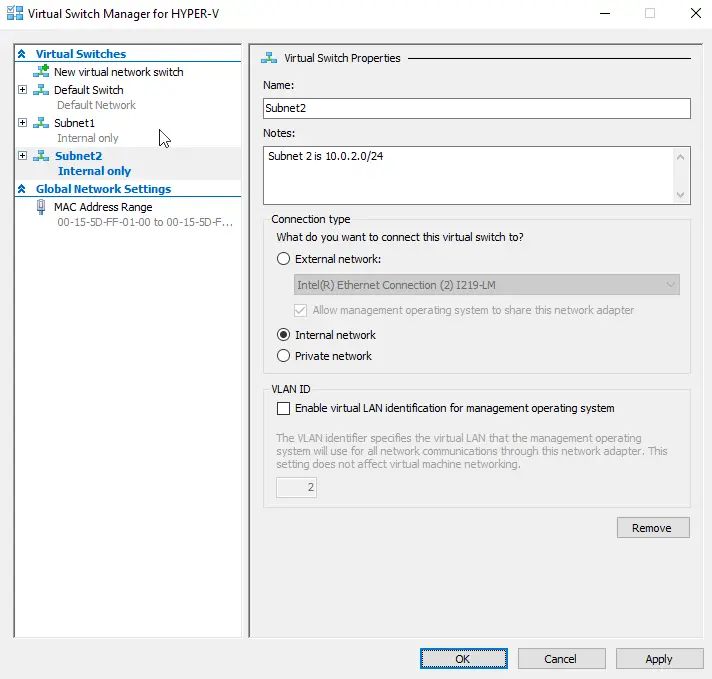Click the Remove button
Image resolution: width=712 pixels, height=679 pixels.
(653, 528)
